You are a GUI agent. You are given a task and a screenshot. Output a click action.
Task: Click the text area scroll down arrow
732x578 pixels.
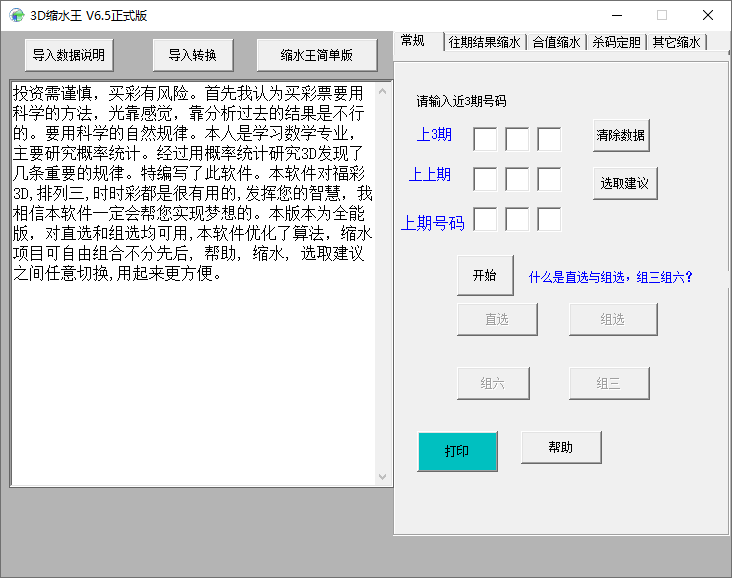383,477
